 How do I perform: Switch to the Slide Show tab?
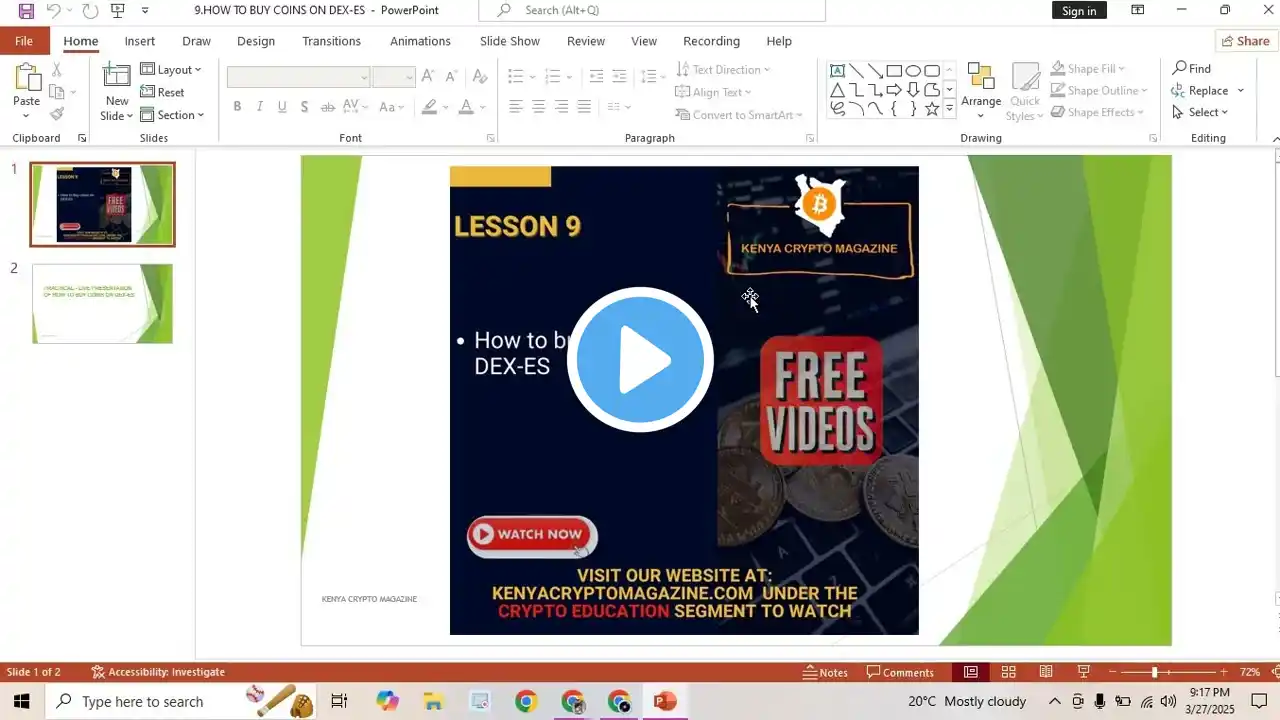[510, 41]
